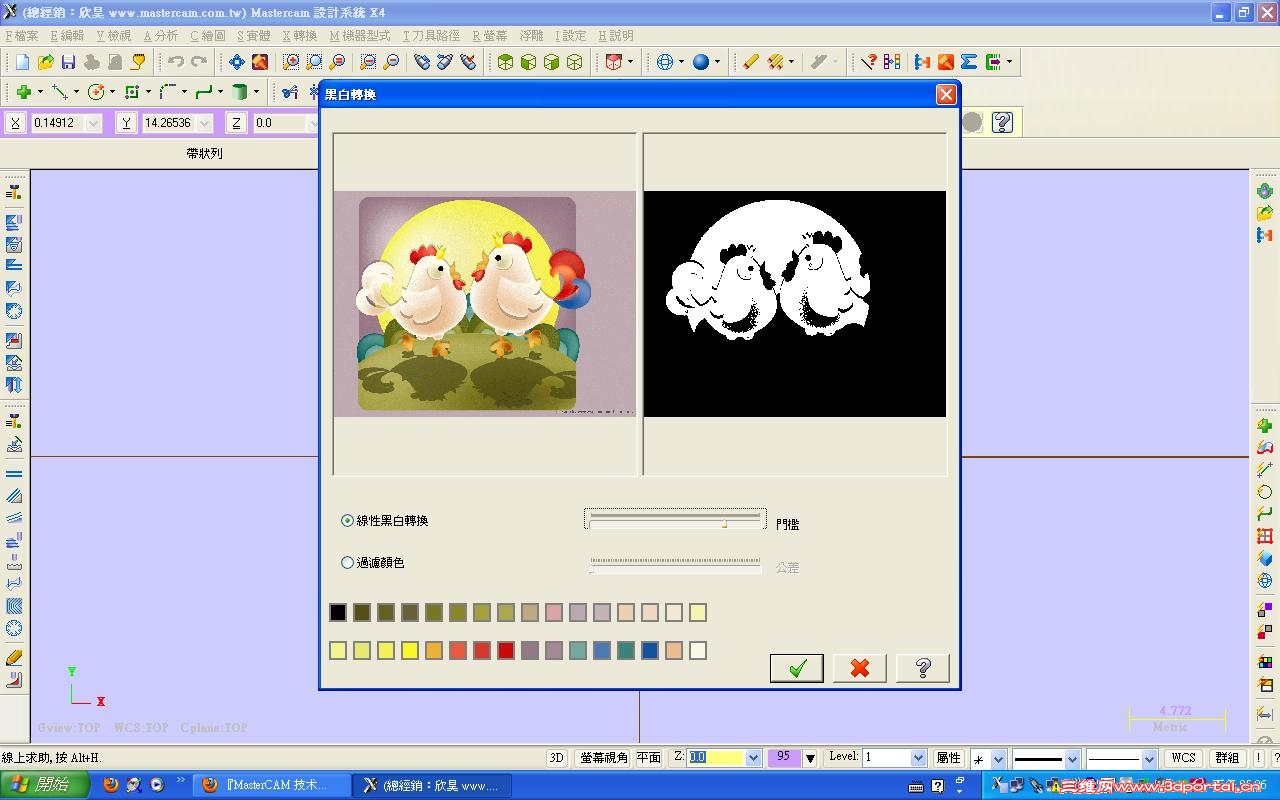Click the red question-mark help icon

click(869, 62)
